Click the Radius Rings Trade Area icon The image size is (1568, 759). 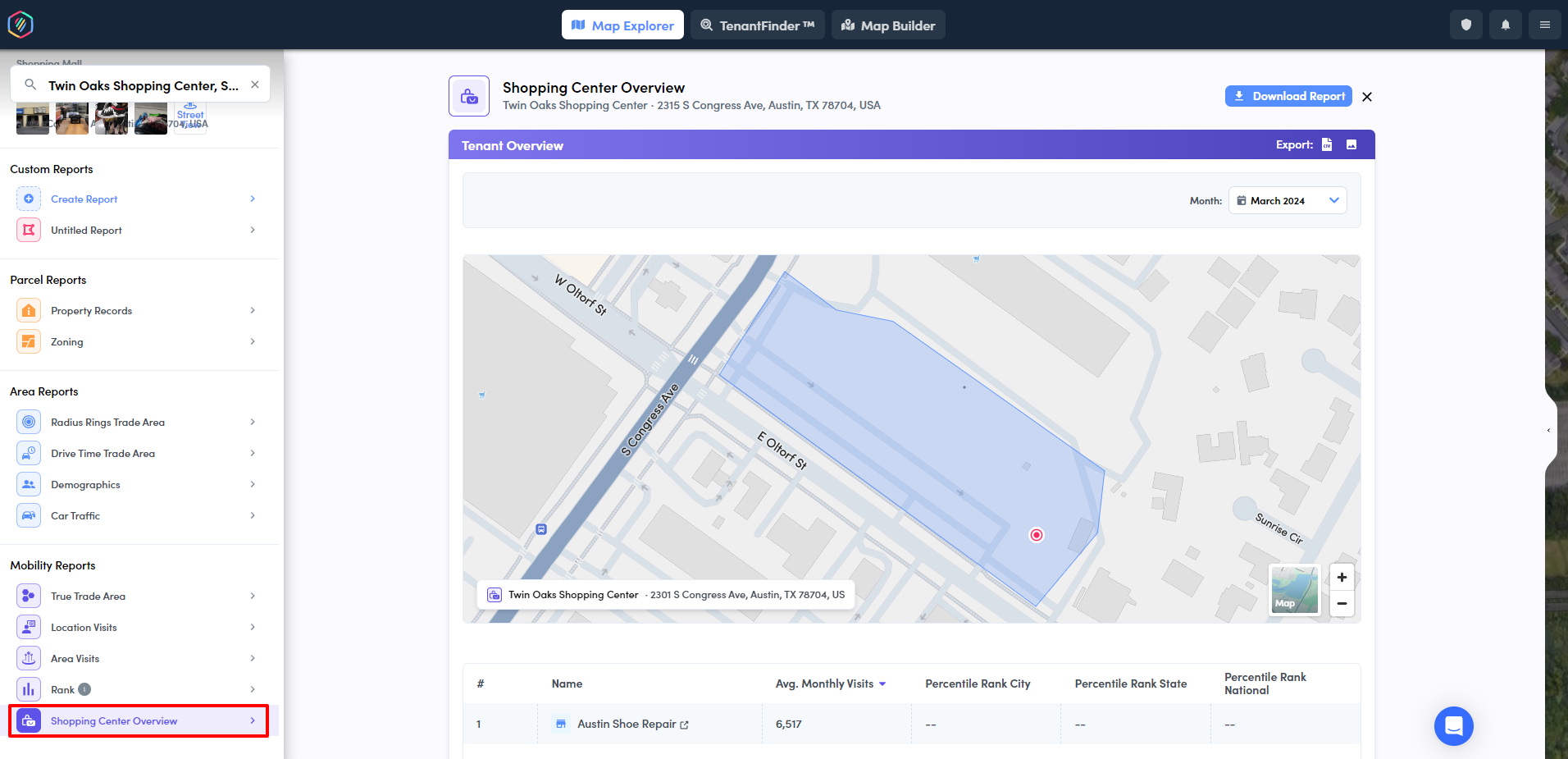(x=29, y=422)
